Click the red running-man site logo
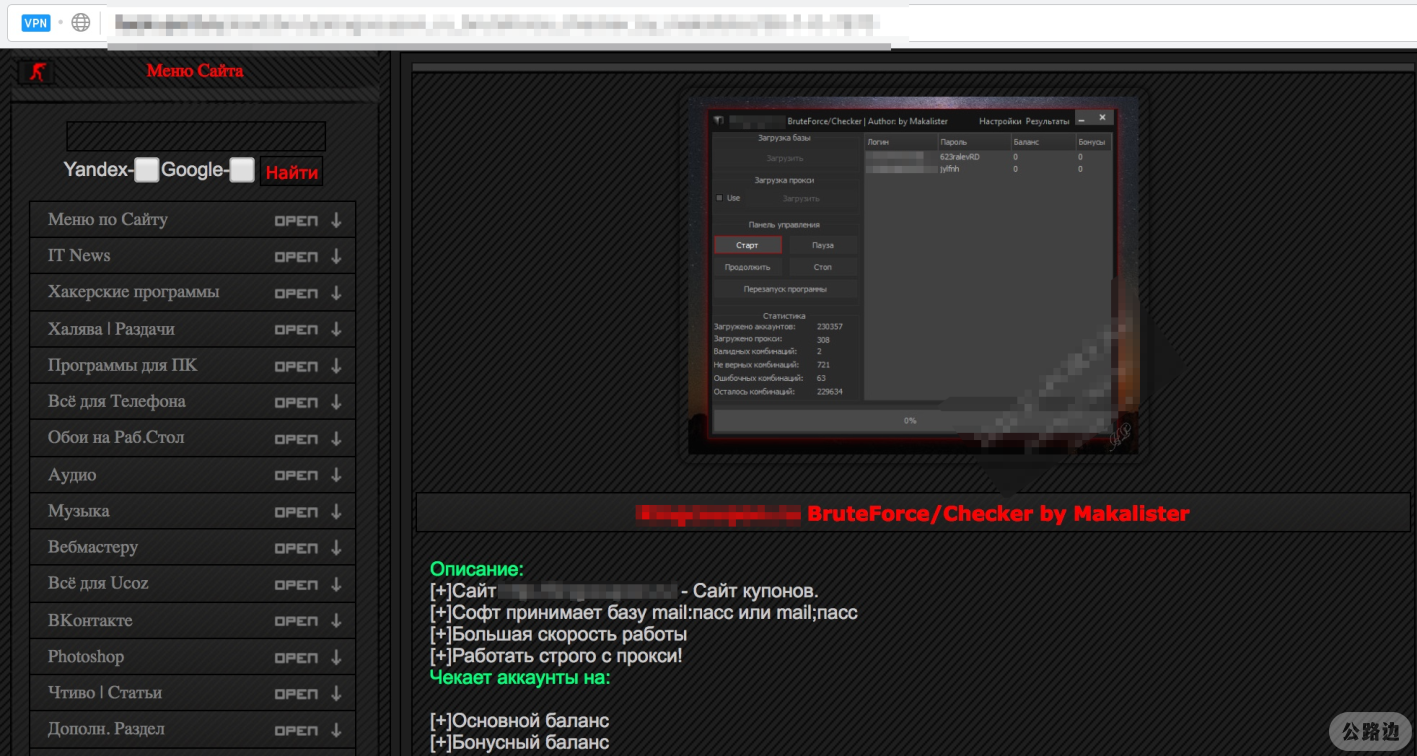Viewport: 1417px width, 756px height. click(37, 71)
